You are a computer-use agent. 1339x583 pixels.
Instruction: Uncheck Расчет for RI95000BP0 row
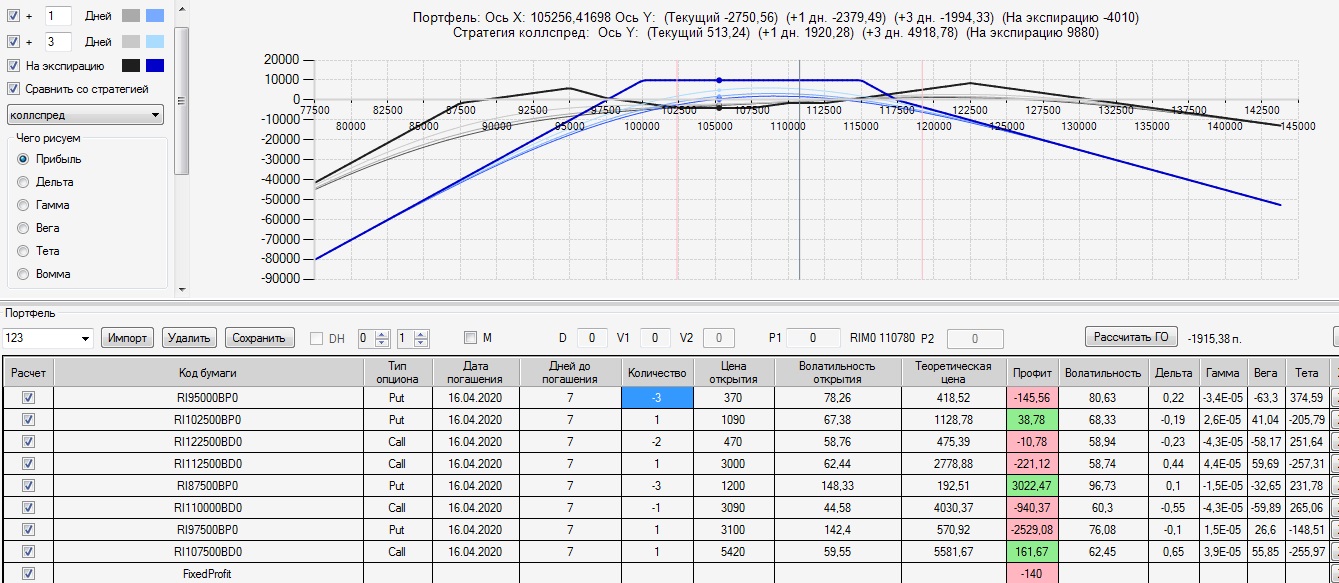[28, 396]
